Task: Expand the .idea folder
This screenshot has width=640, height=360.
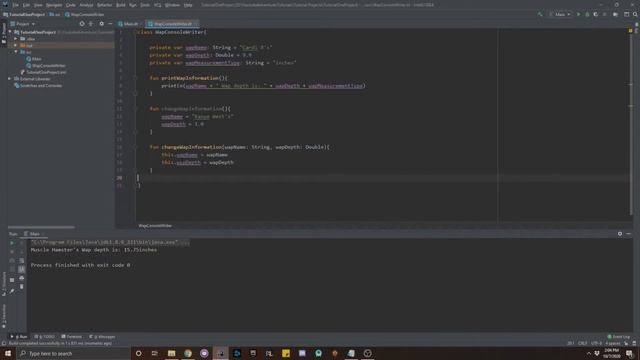Action: coord(16,39)
